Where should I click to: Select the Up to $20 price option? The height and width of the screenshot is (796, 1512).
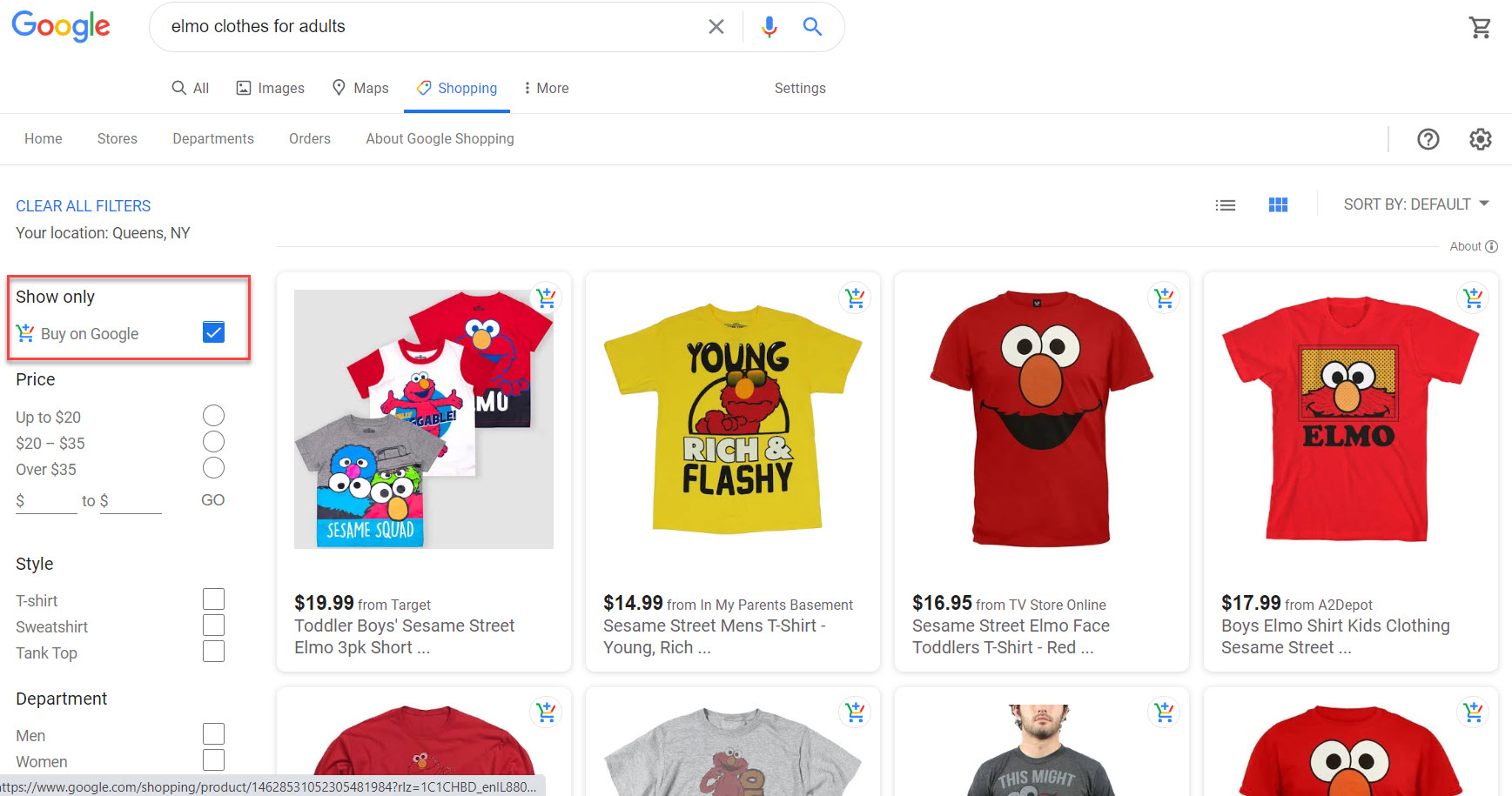coord(213,416)
